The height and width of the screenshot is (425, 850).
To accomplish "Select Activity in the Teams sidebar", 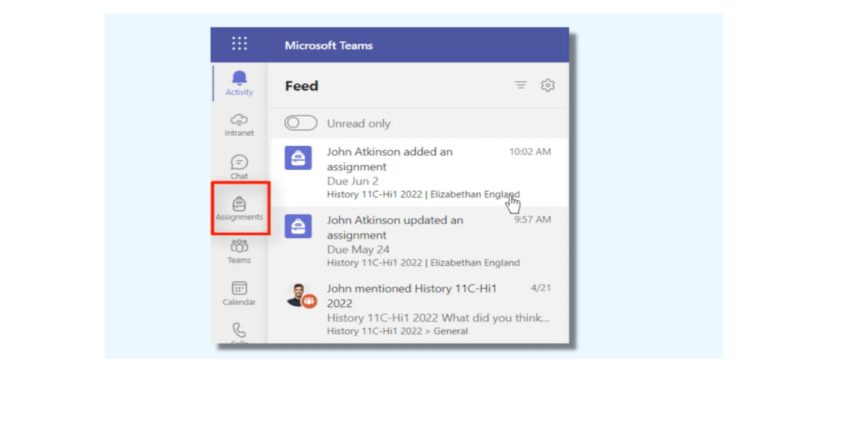I will pyautogui.click(x=239, y=83).
